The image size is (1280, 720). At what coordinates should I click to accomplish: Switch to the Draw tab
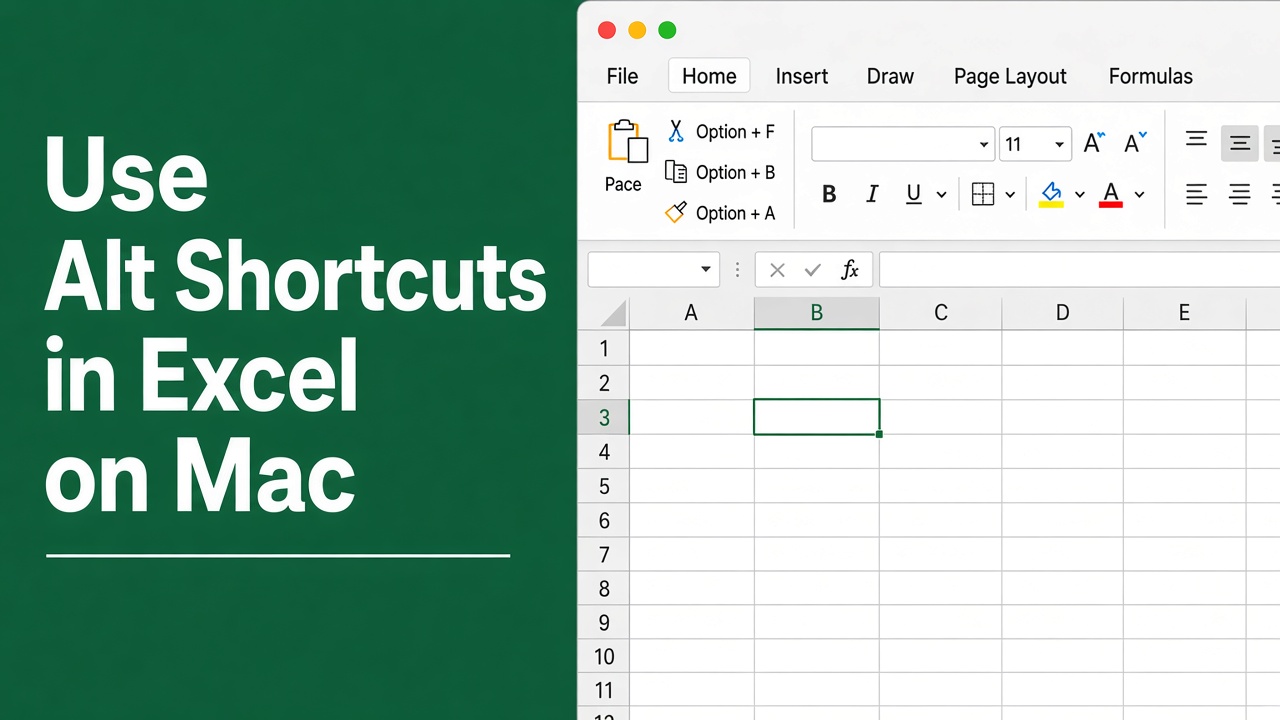[x=890, y=76]
